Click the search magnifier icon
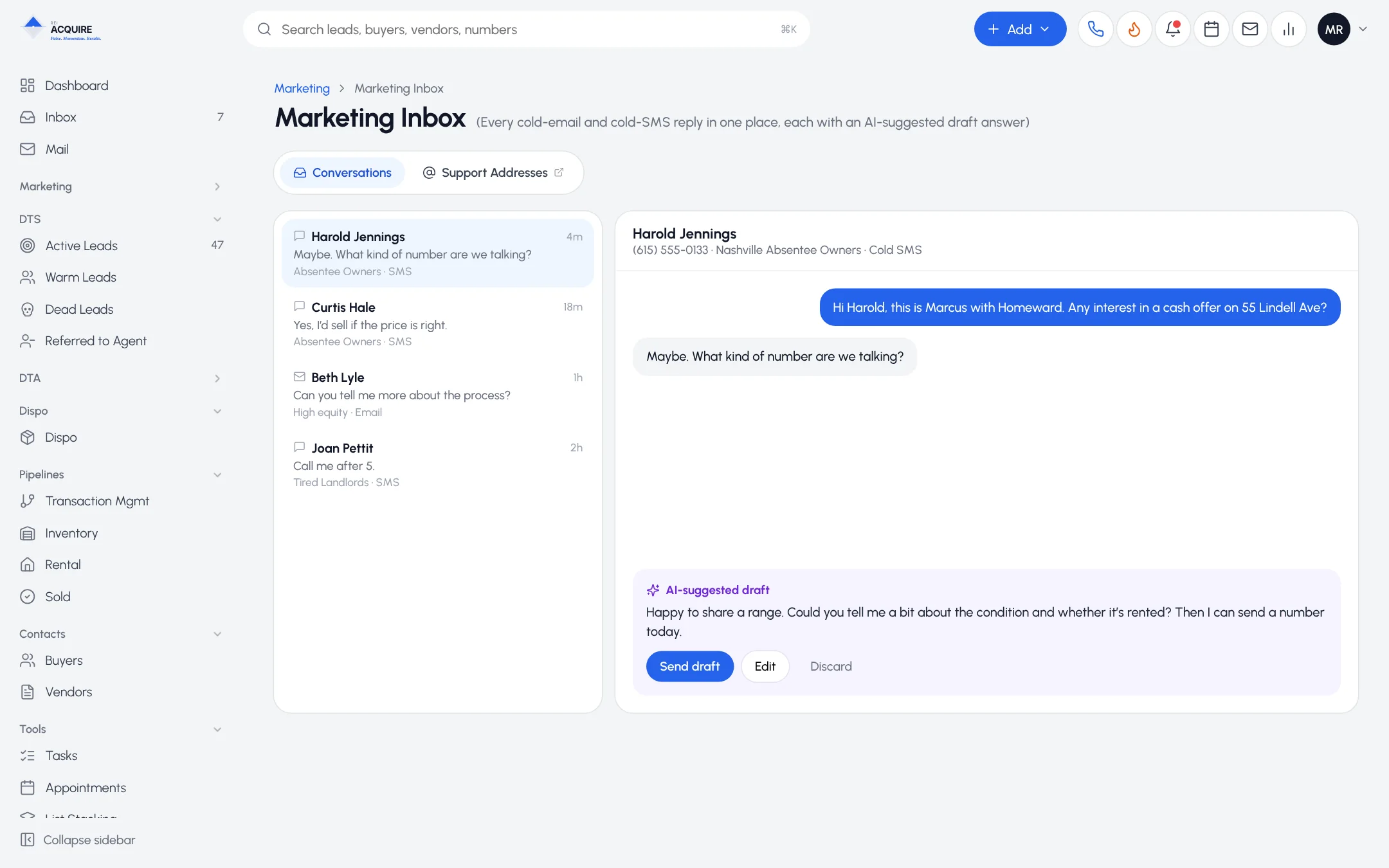1389x868 pixels. [264, 29]
